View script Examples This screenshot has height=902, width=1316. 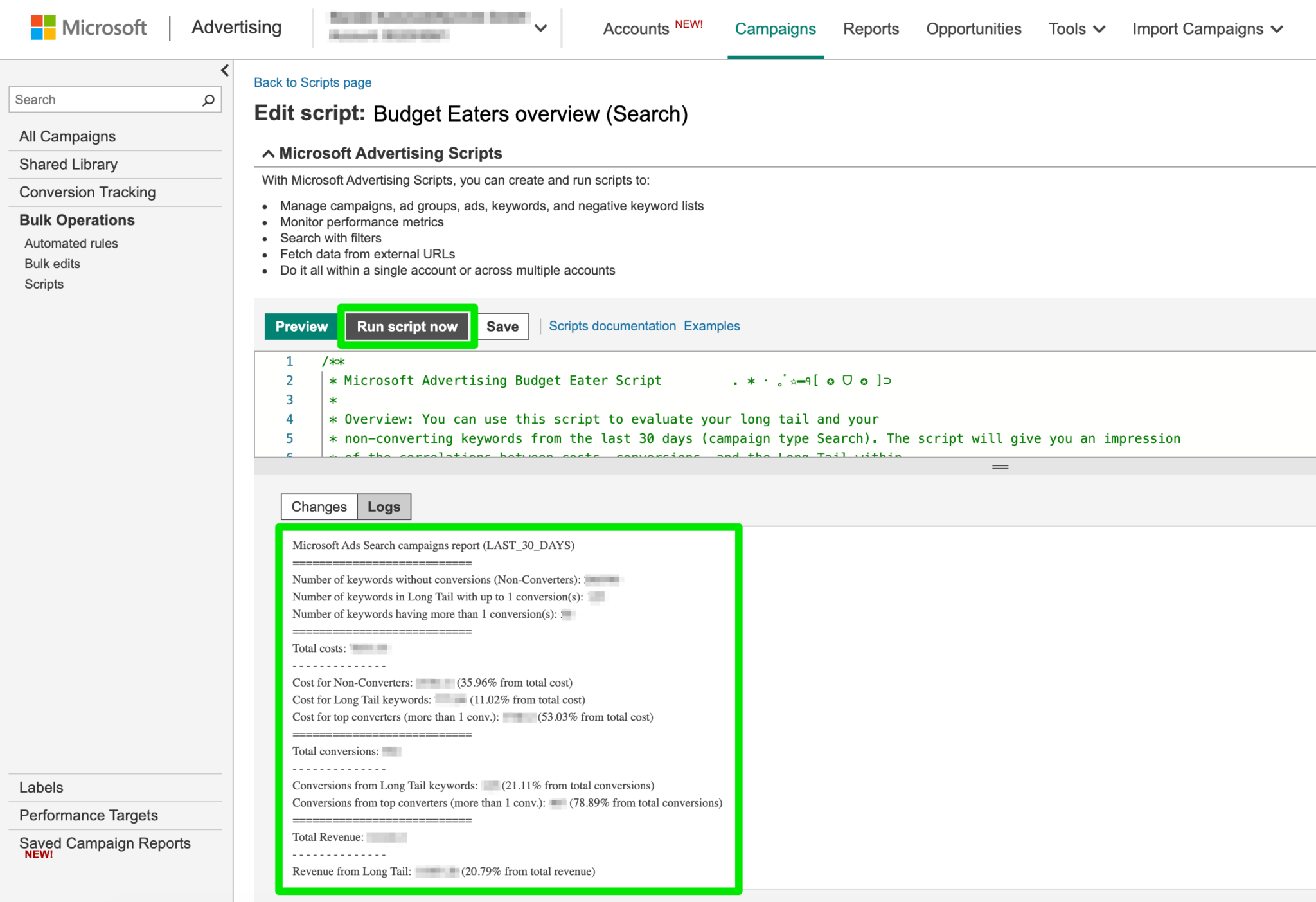(711, 326)
